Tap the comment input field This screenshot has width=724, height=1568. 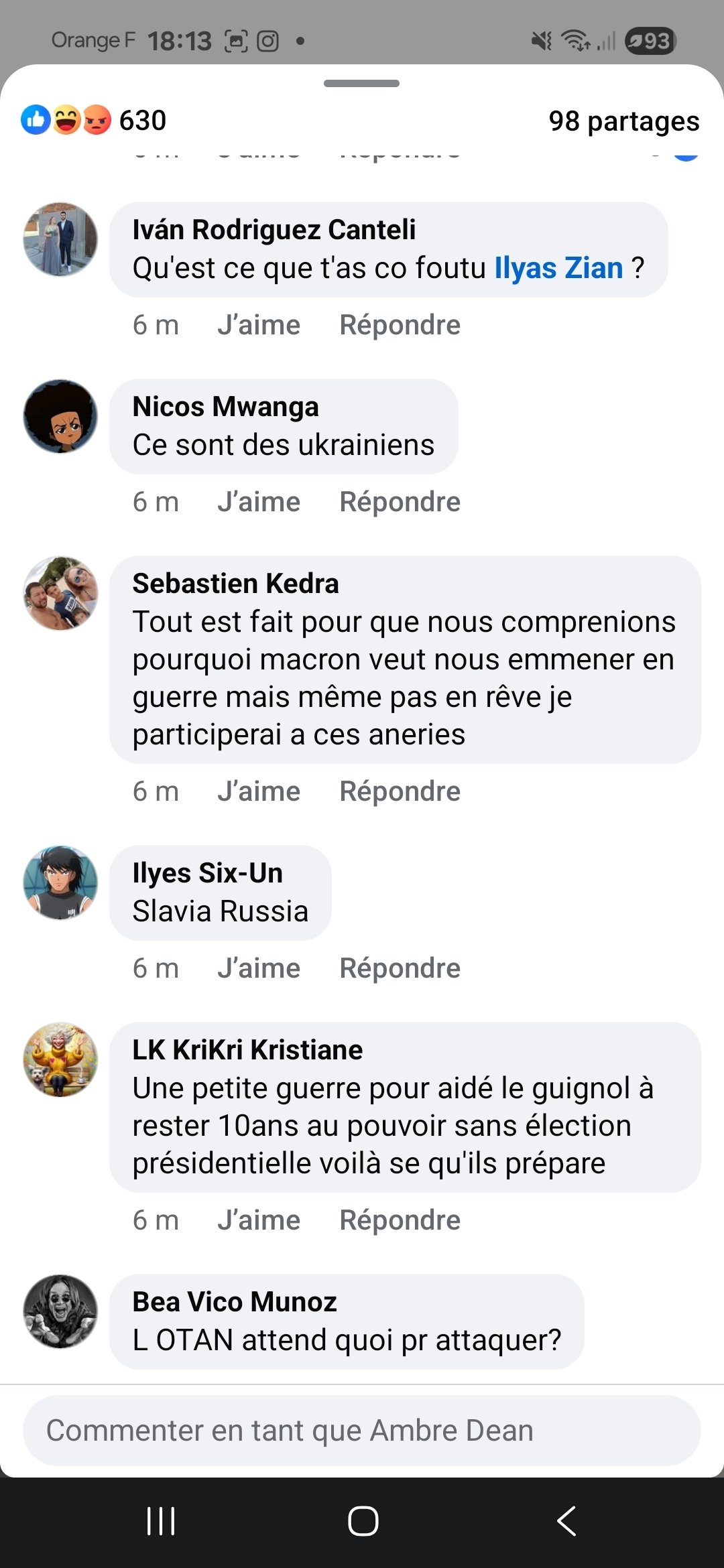pos(362,1431)
